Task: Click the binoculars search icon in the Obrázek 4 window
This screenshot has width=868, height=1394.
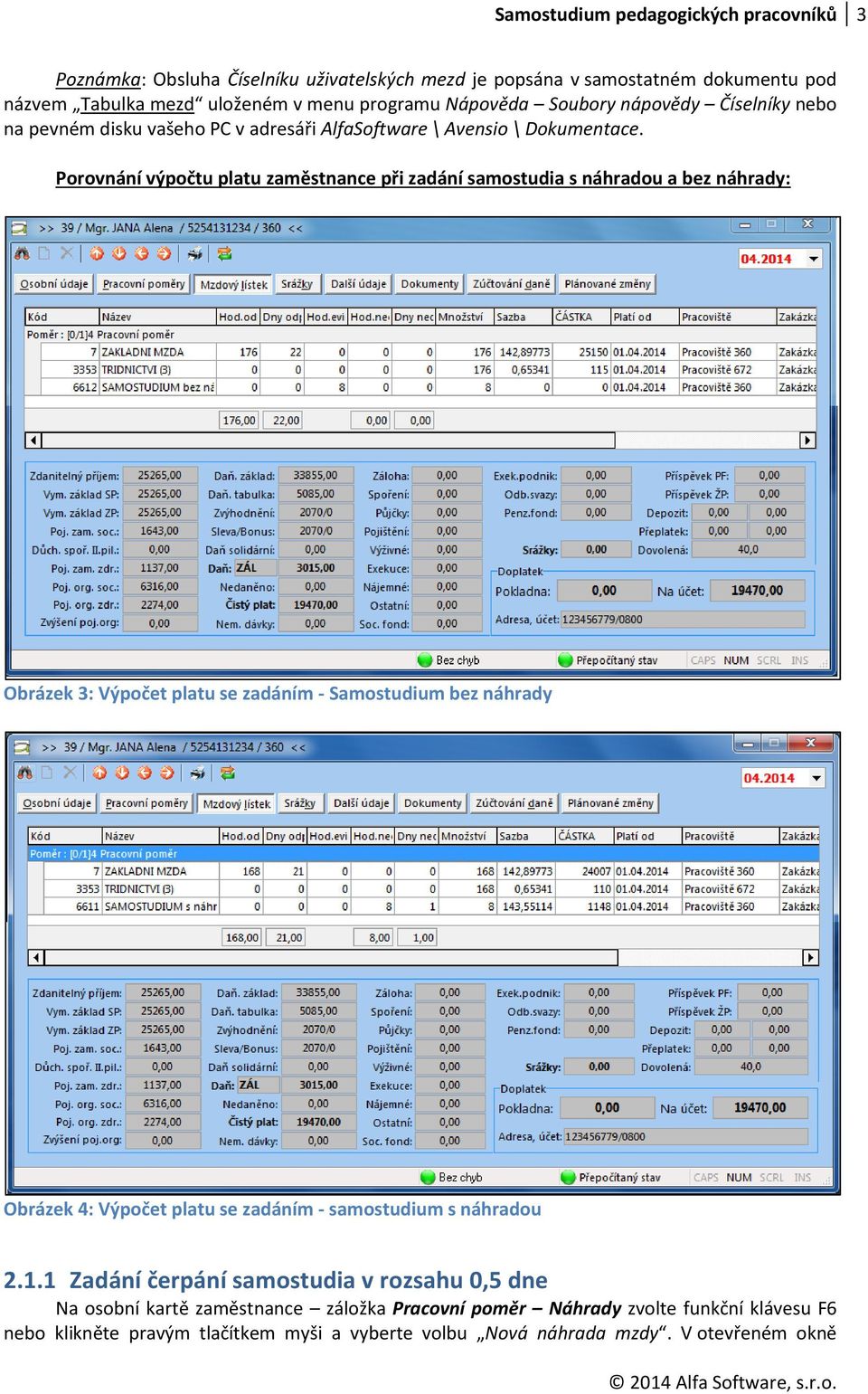Action: tap(25, 773)
